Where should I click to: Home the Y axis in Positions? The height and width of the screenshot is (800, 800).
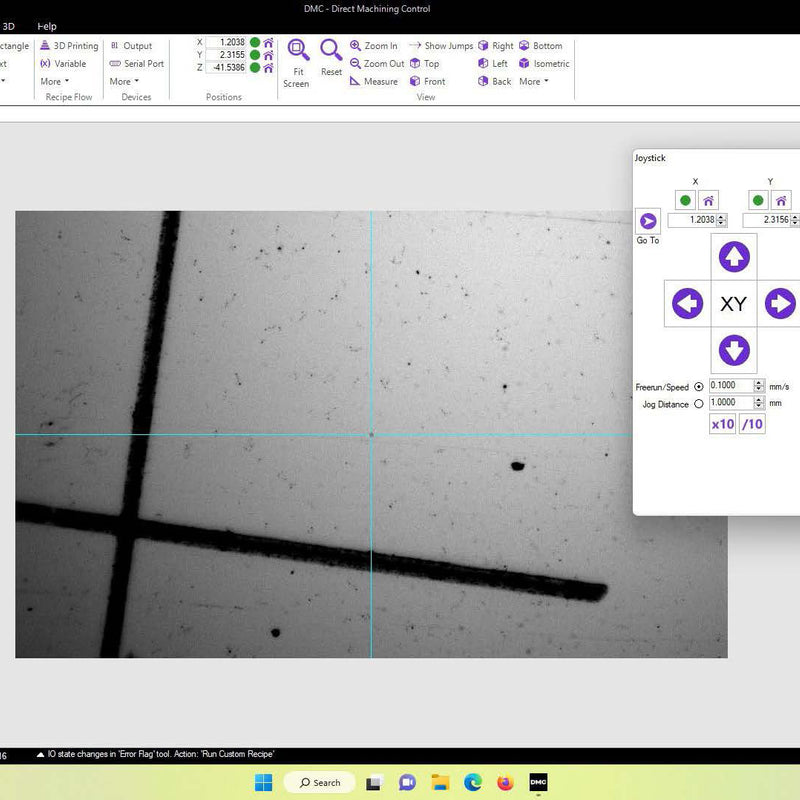tap(268, 55)
